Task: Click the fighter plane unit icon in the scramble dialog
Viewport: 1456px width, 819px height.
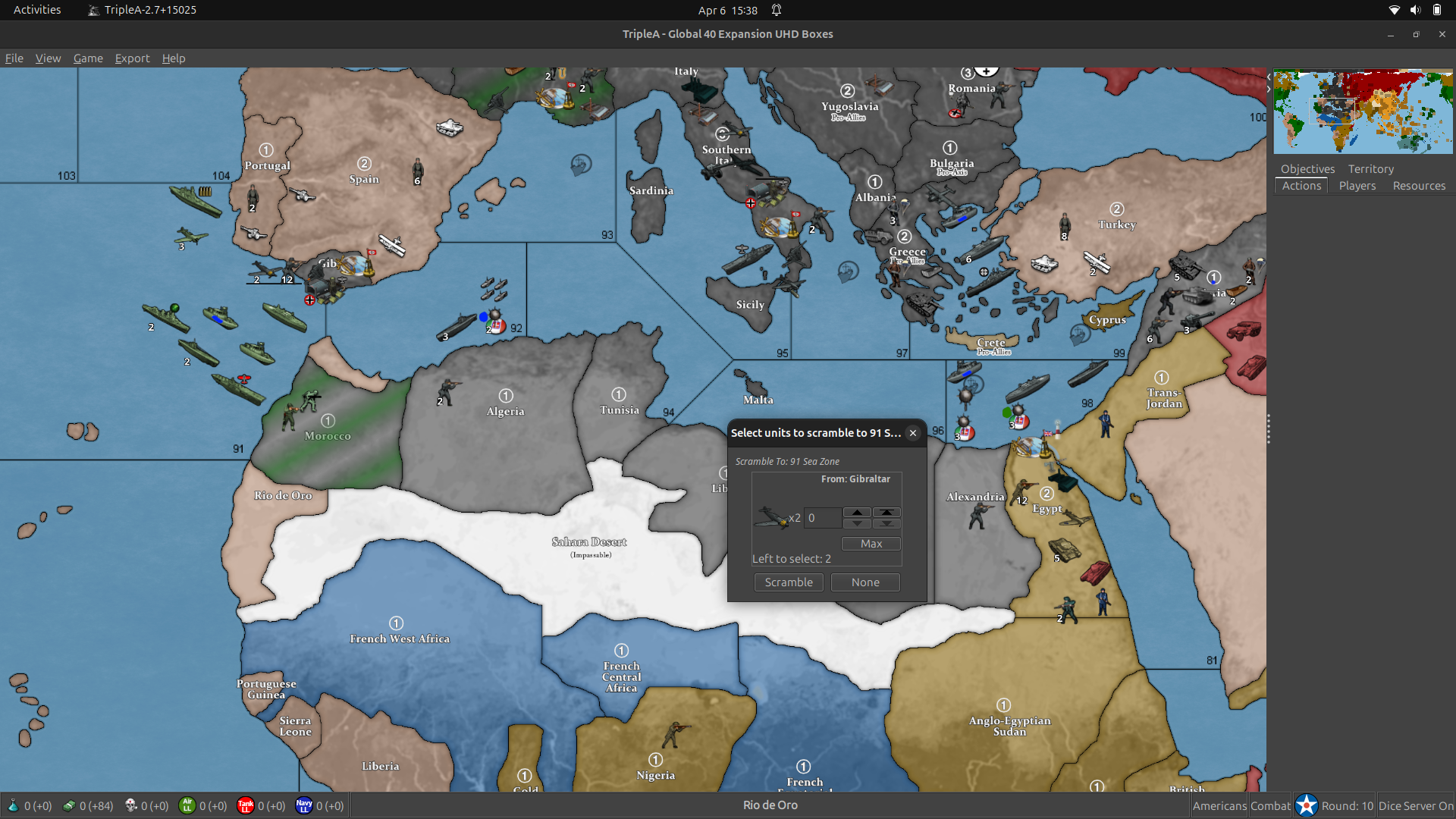Action: point(771,517)
